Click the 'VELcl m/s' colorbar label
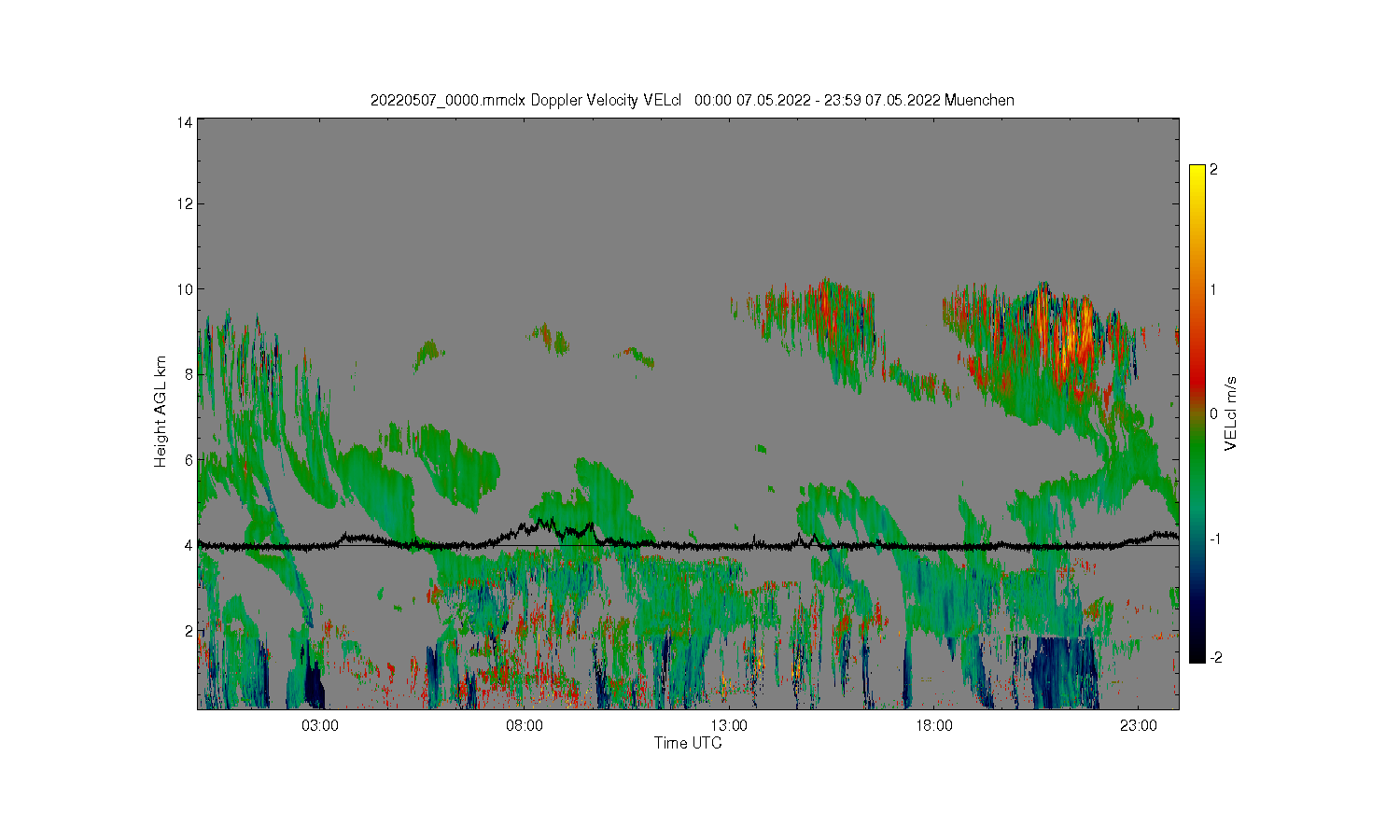Viewport: 1400px width, 840px height. click(1231, 413)
